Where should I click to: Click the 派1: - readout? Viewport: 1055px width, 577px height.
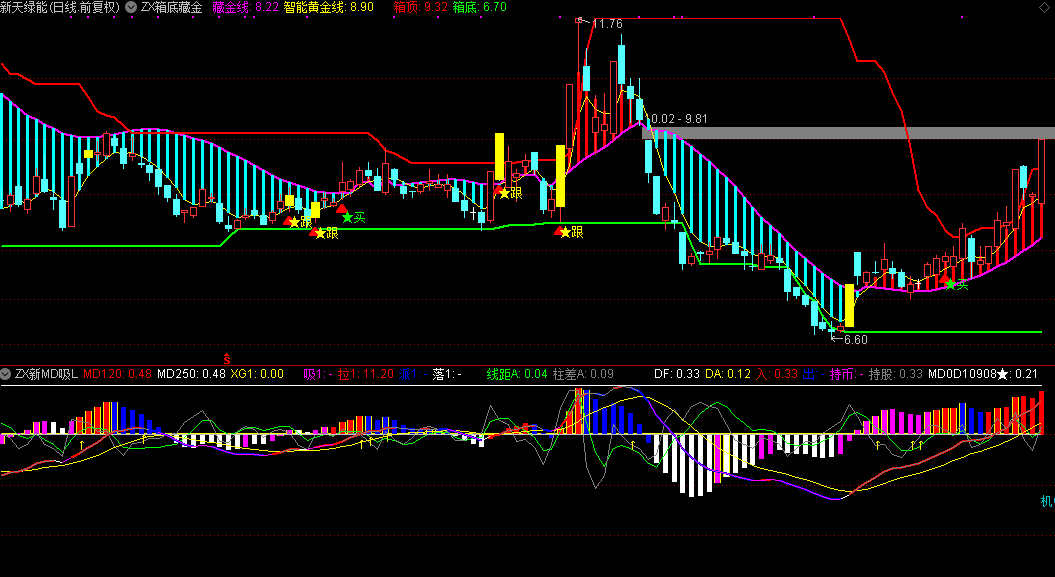(x=413, y=374)
